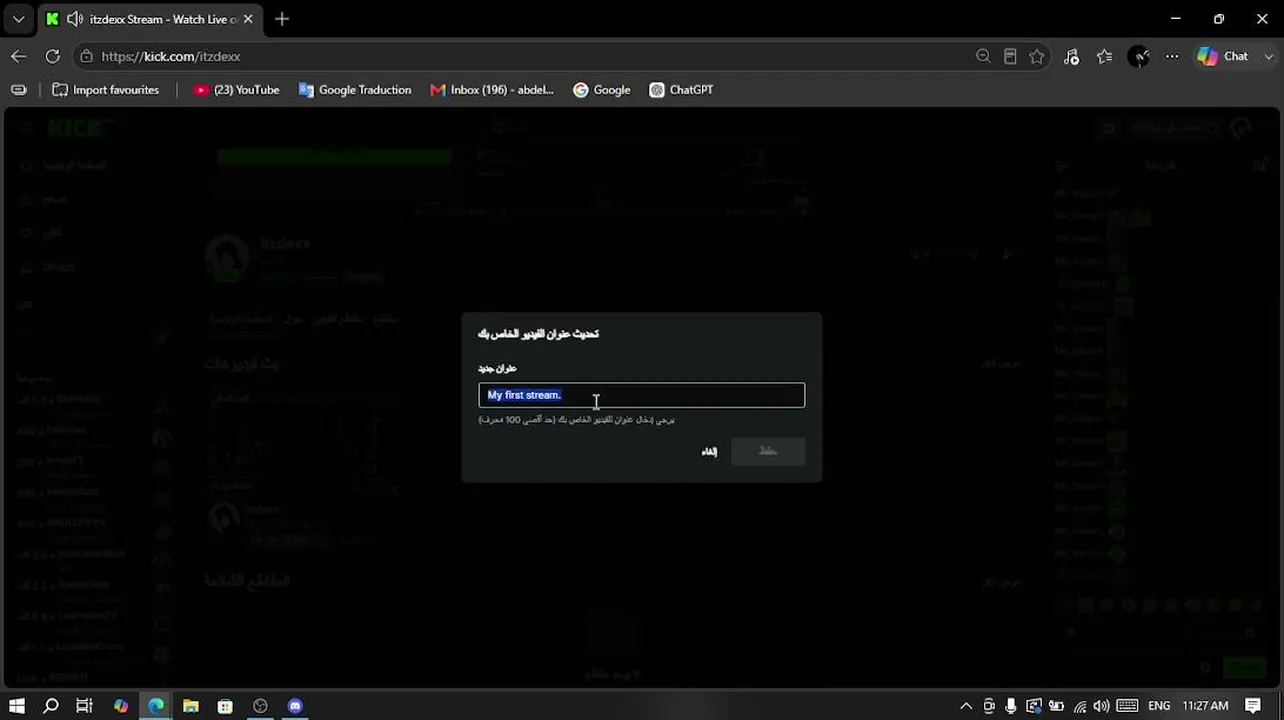Open a new browser tab
Screen dimensions: 1284x720
tap(282, 19)
